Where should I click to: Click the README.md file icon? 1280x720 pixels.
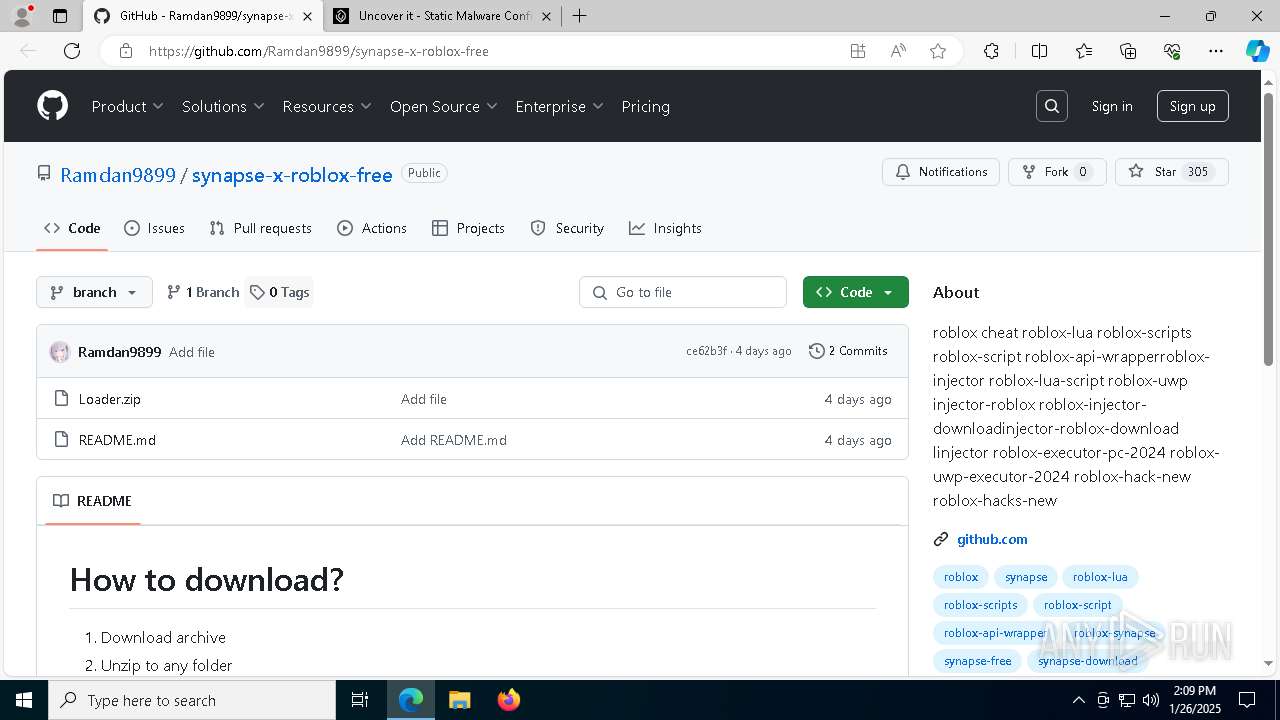coord(61,439)
